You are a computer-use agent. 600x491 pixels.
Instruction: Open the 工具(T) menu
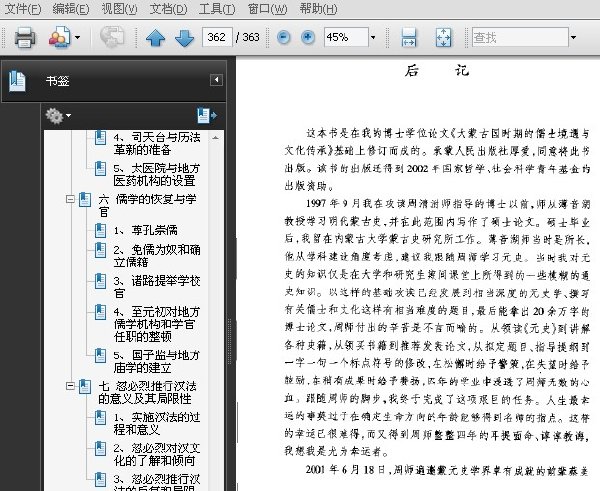pyautogui.click(x=217, y=8)
